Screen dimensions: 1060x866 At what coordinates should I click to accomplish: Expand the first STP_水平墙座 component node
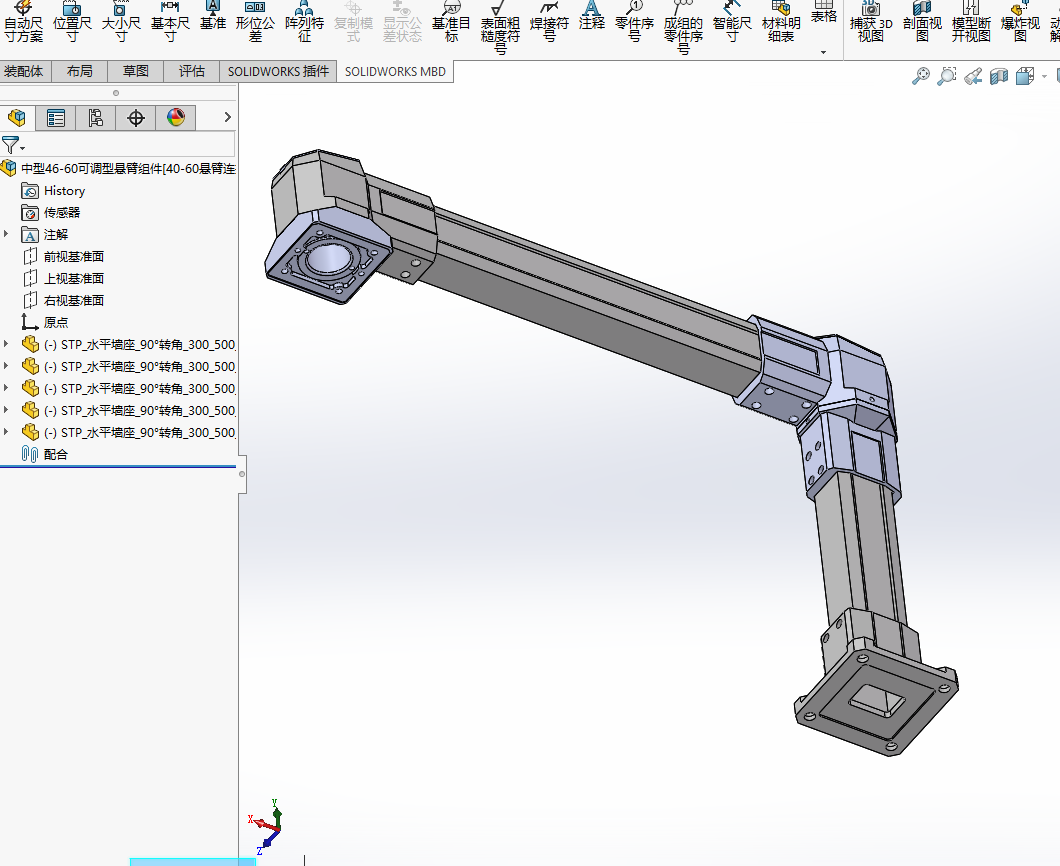pyautogui.click(x=7, y=344)
